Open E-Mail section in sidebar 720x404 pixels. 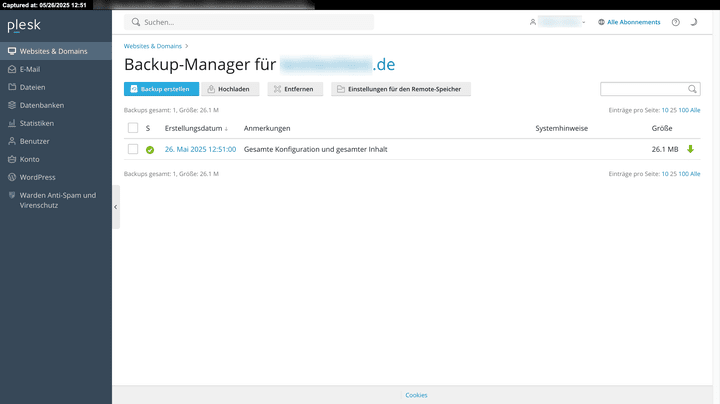[x=30, y=69]
